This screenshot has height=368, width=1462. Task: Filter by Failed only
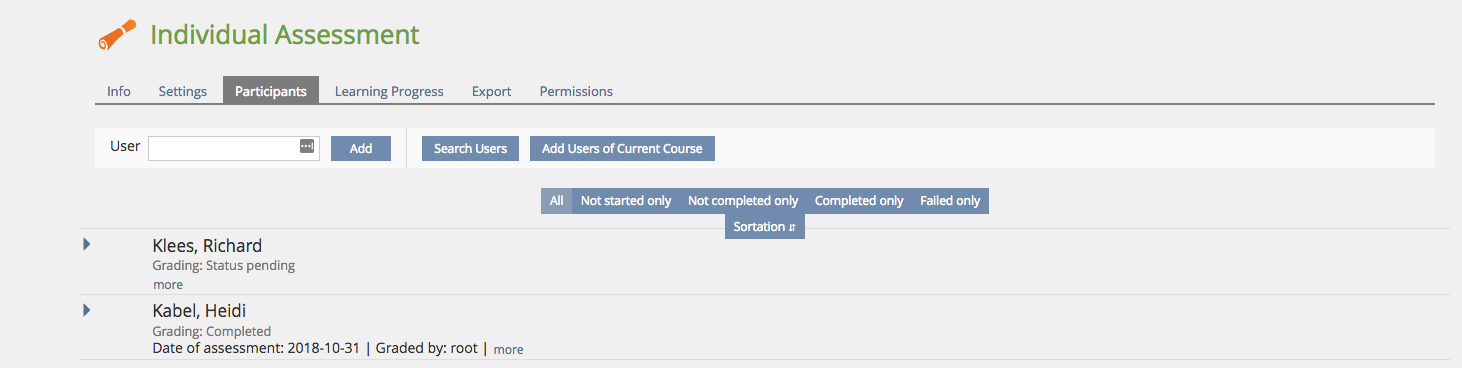point(950,201)
